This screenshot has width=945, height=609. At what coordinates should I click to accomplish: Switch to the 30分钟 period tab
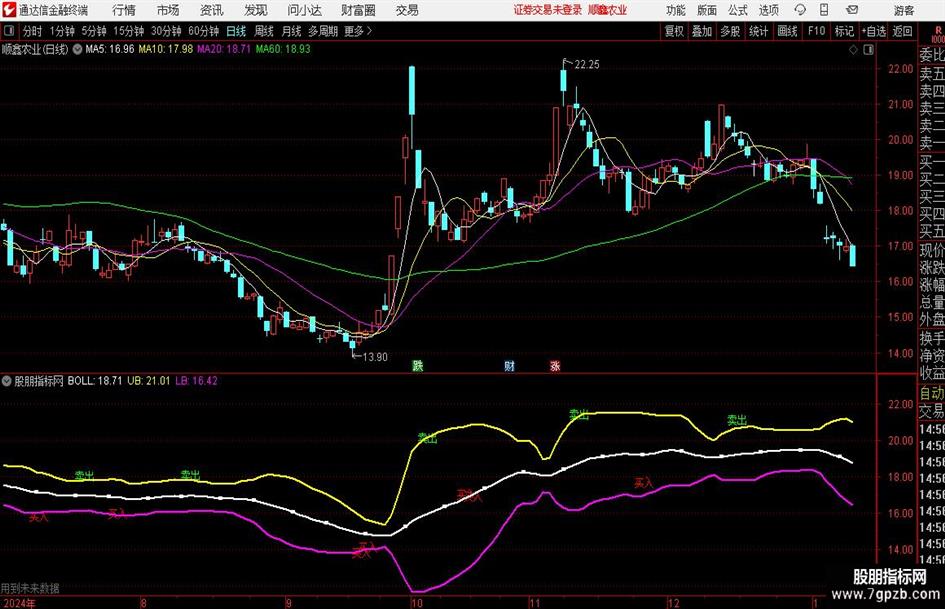tap(166, 31)
